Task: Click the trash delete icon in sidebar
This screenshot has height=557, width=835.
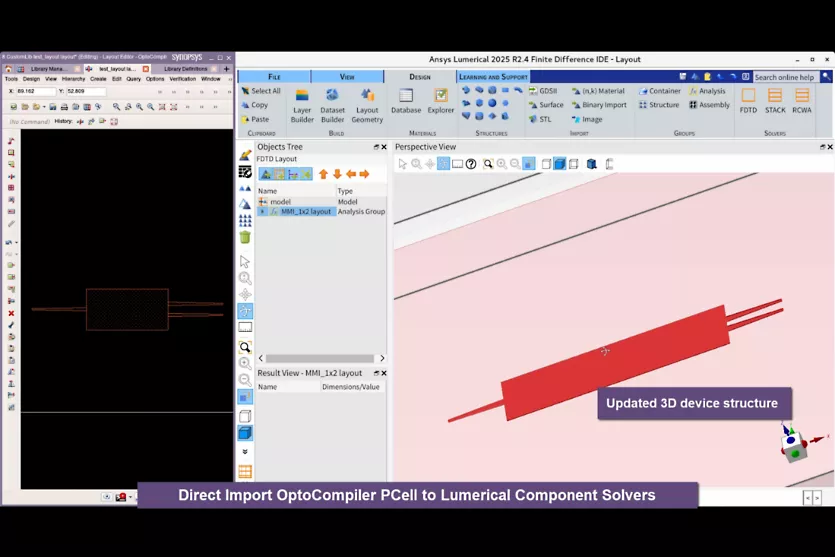Action: [x=245, y=237]
